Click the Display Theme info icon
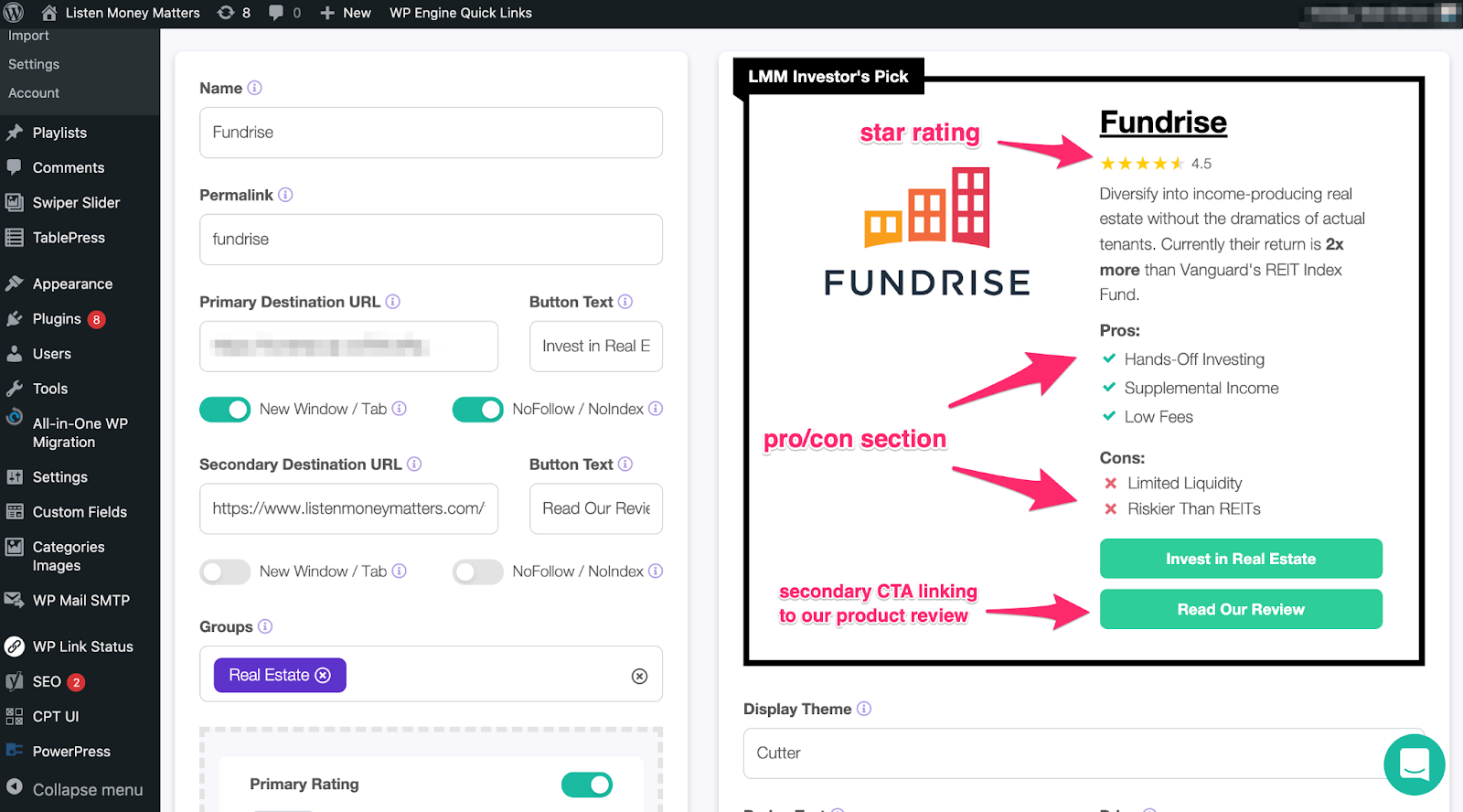Viewport: 1463px width, 812px height. (864, 709)
